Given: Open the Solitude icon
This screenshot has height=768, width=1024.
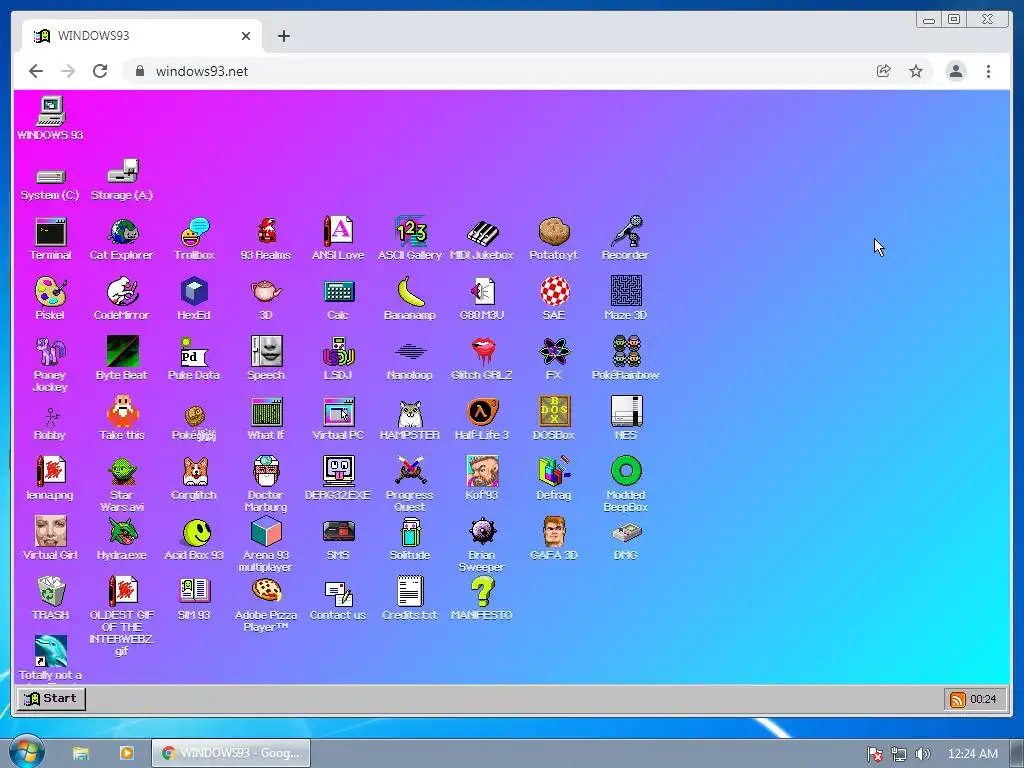Looking at the screenshot, I should [x=410, y=532].
